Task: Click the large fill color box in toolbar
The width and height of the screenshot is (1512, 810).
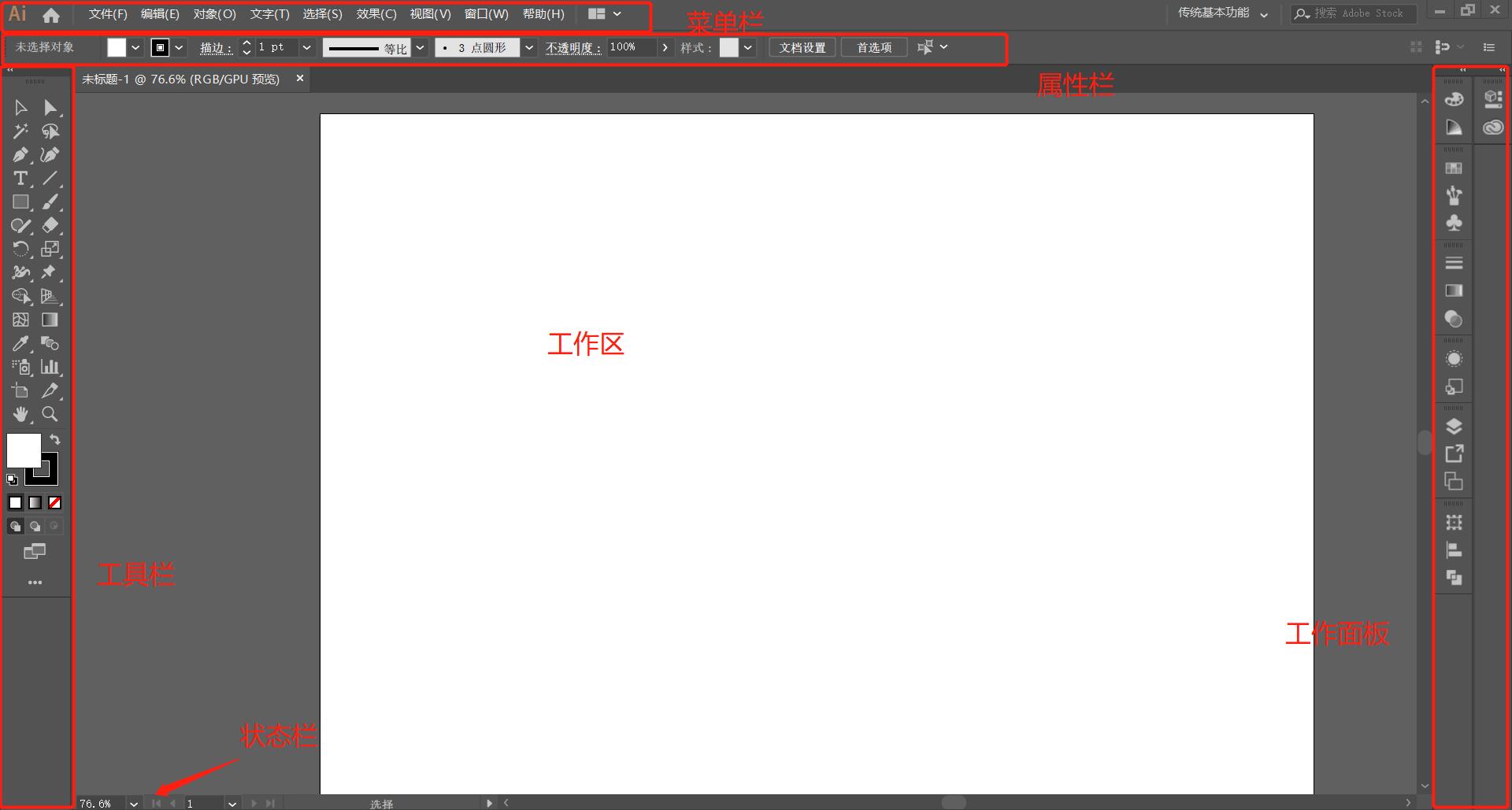Action: [24, 450]
